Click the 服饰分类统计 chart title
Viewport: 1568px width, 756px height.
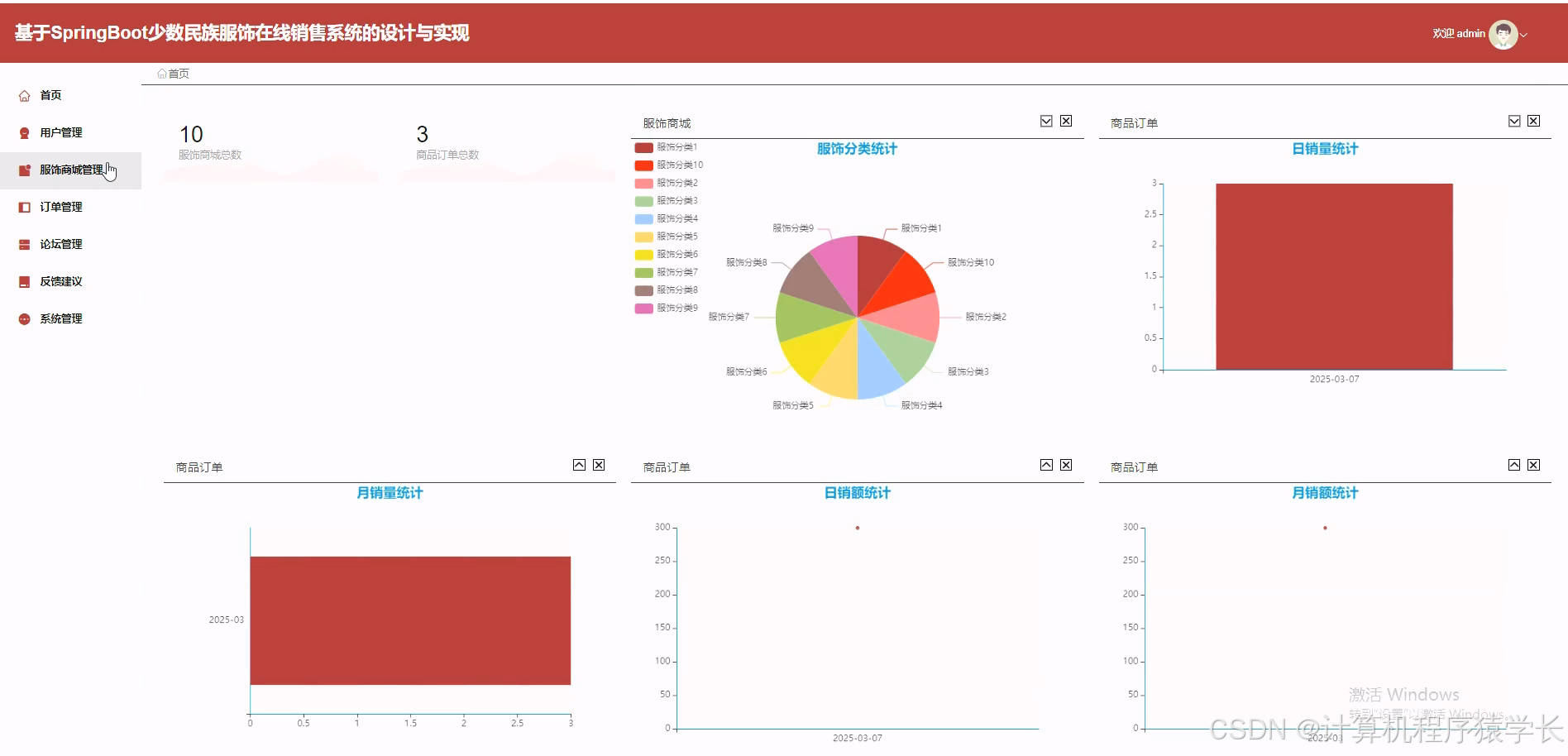pyautogui.click(x=857, y=149)
